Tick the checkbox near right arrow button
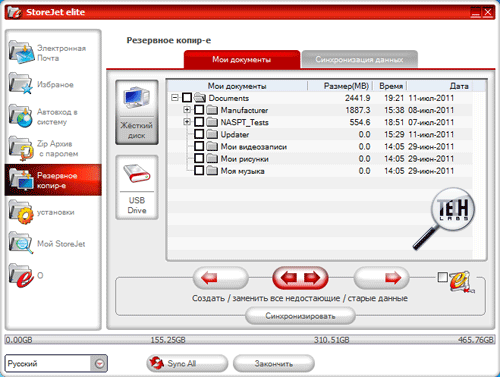Screen dimensions: 500x377 click(x=442, y=277)
